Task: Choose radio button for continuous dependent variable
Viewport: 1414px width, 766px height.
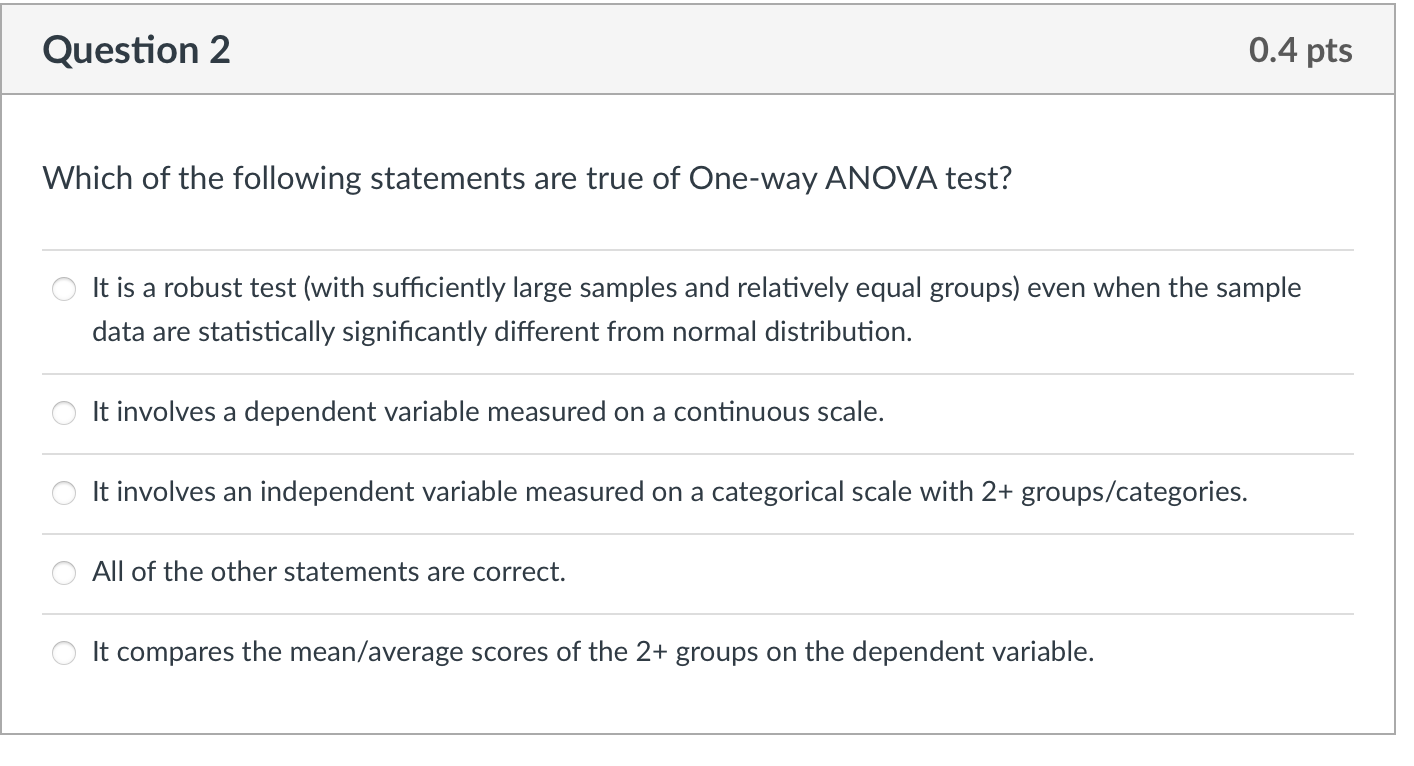Action: (x=64, y=413)
